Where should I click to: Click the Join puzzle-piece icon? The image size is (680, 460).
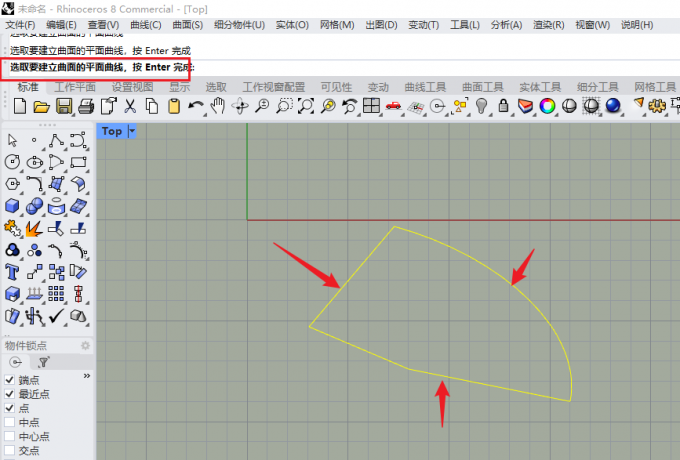click(x=12, y=228)
